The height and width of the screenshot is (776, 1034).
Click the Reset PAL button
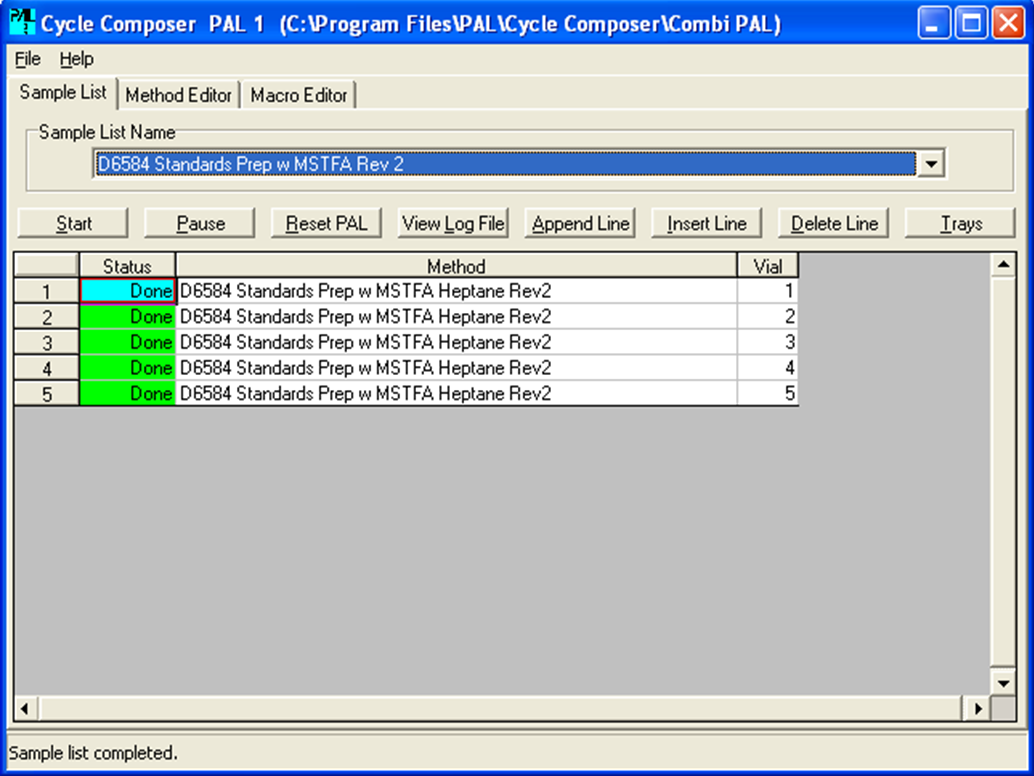[x=326, y=224]
